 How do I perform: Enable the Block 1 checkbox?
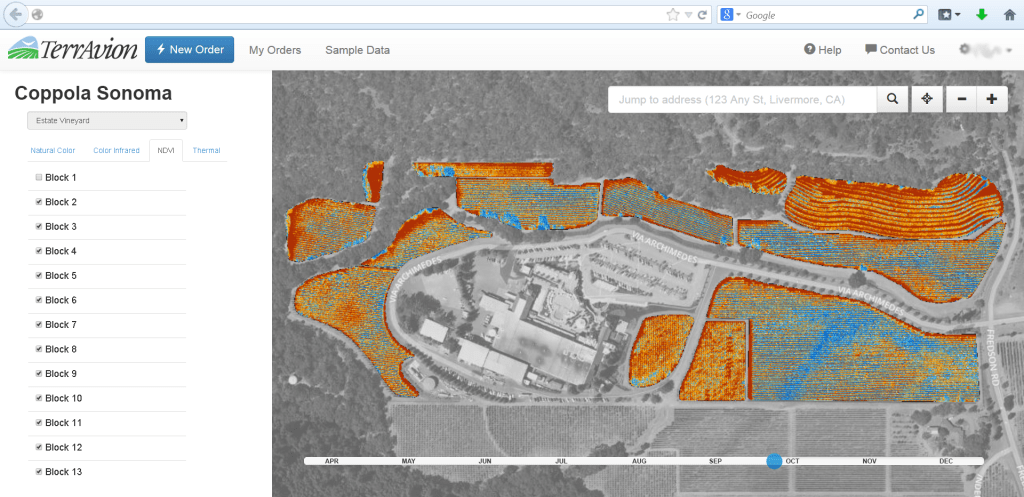(x=39, y=177)
